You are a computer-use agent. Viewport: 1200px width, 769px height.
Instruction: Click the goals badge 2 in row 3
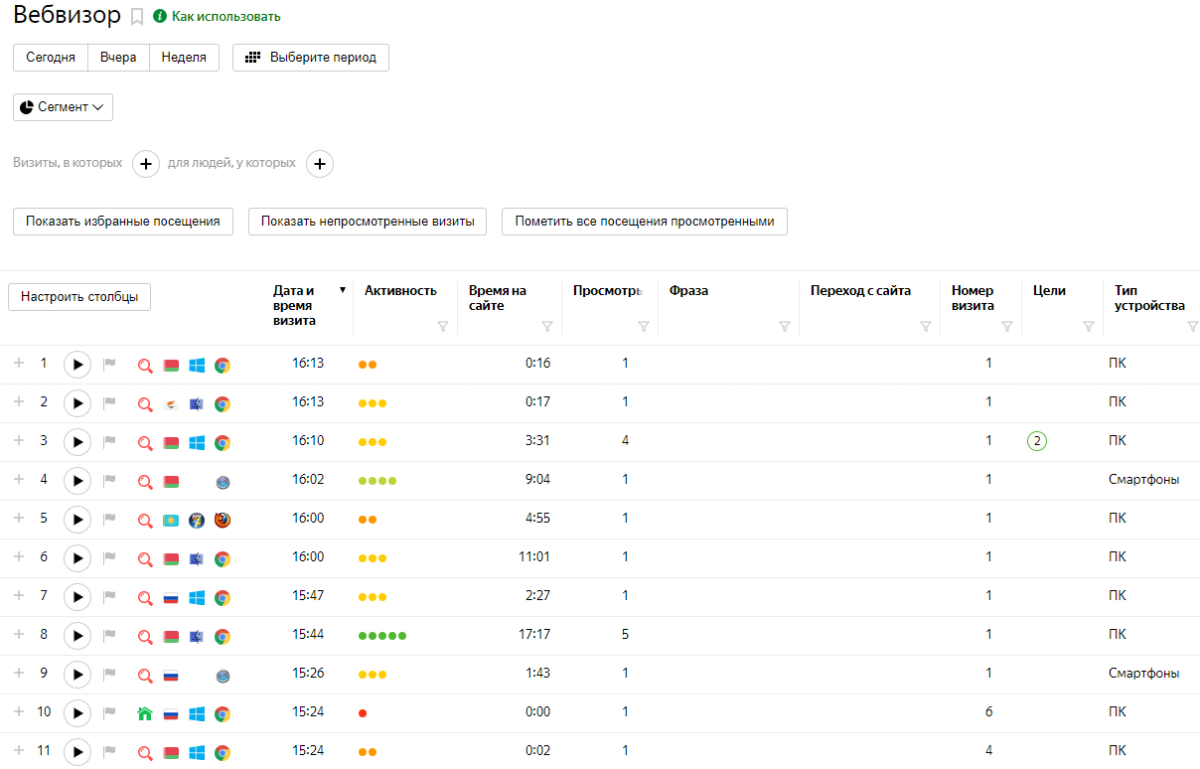[1036, 442]
